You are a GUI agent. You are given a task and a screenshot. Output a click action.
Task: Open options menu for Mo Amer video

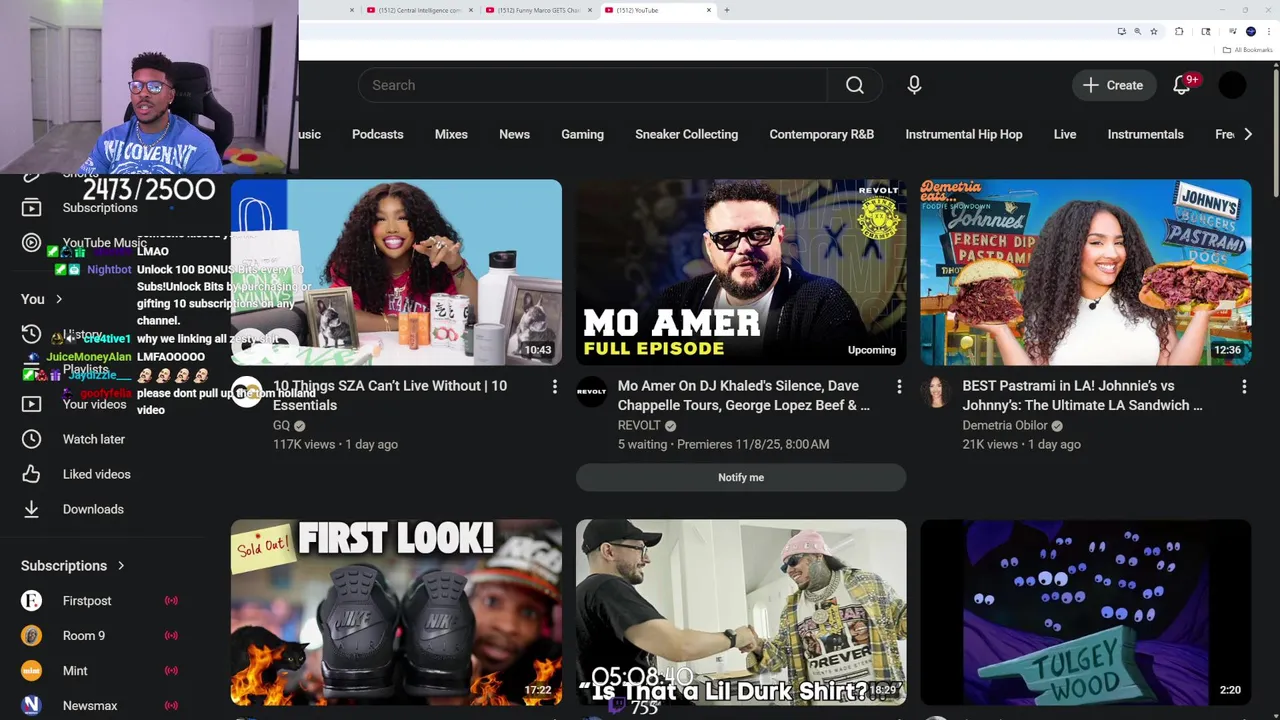[899, 386]
